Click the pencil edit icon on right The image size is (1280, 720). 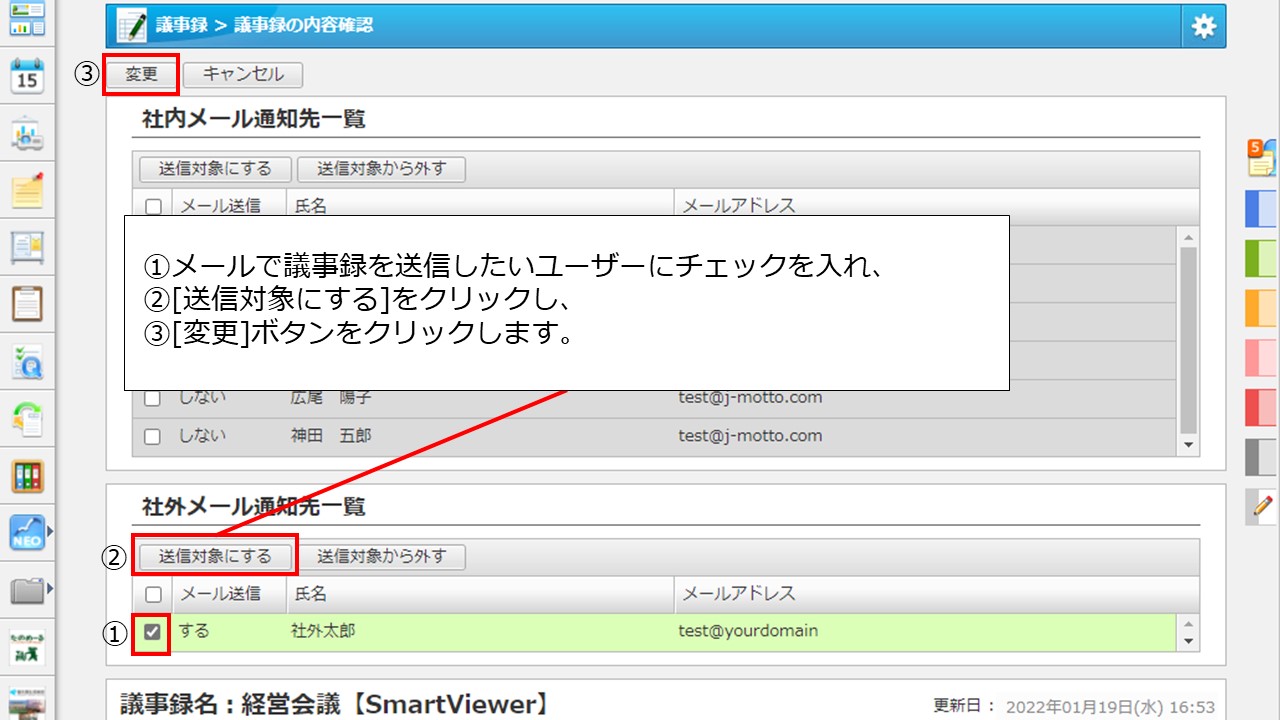pos(1262,507)
